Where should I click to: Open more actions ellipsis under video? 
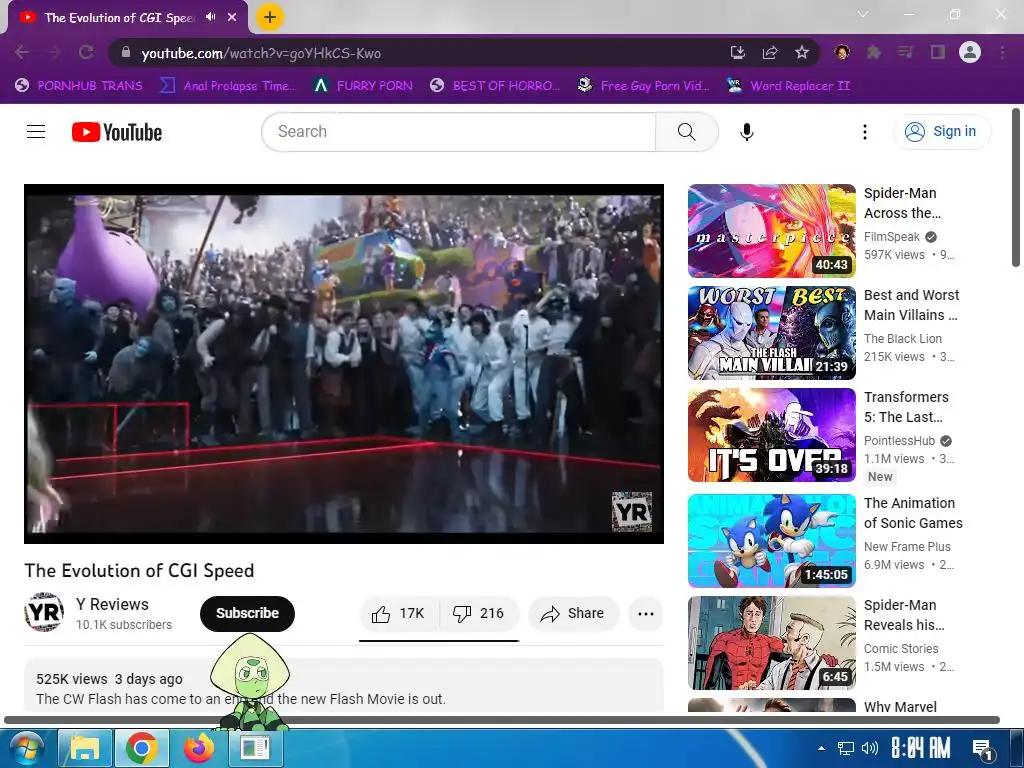tap(645, 613)
